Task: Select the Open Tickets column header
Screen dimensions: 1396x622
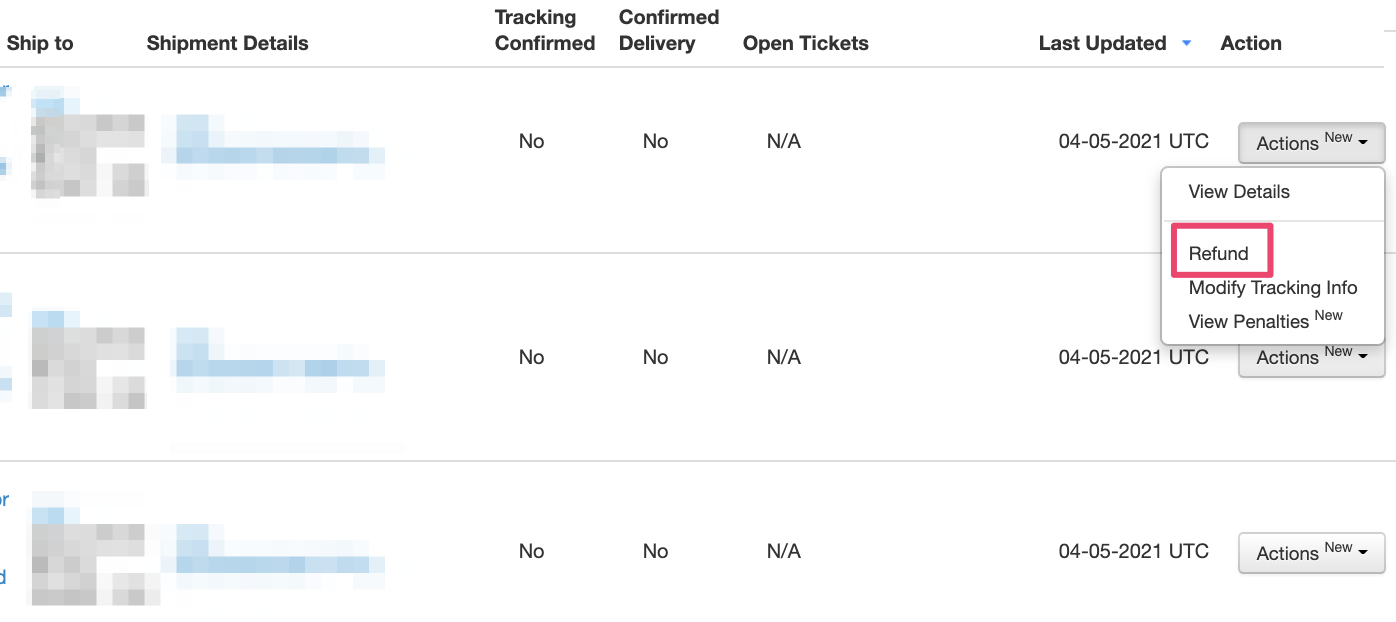Action: (x=805, y=43)
